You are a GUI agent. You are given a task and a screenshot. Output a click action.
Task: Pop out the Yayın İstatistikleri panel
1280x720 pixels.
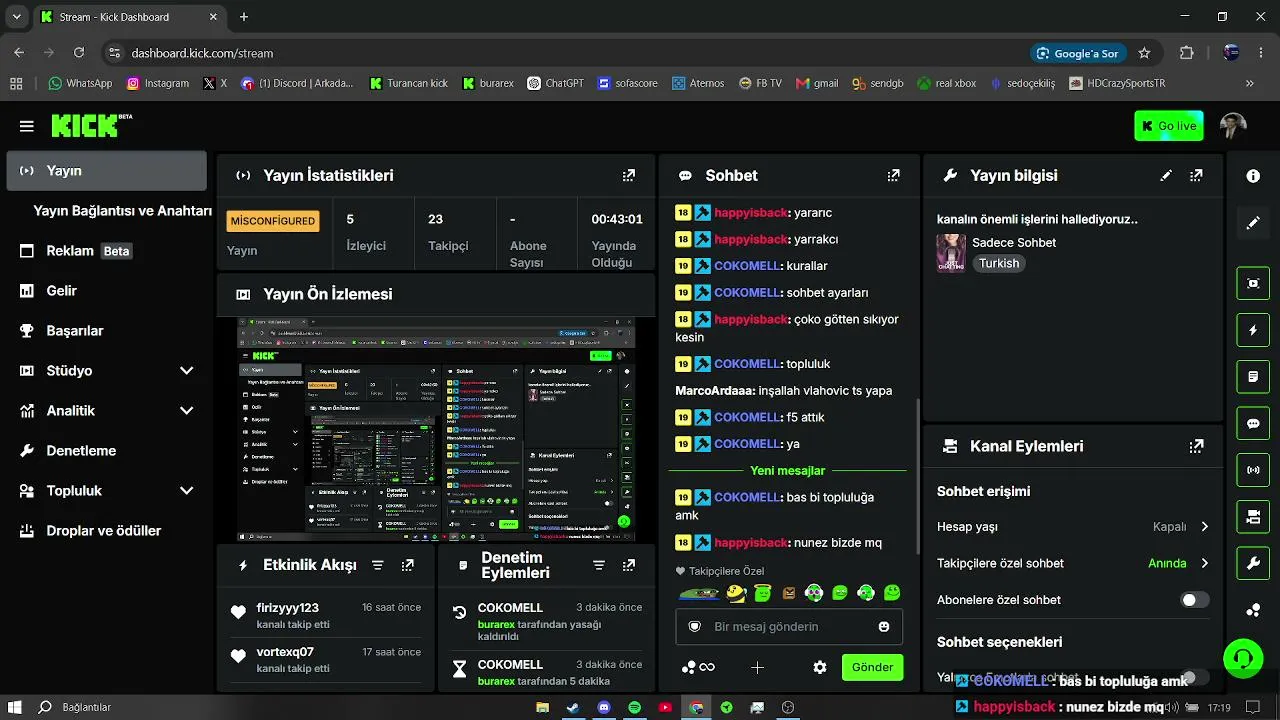click(x=629, y=175)
